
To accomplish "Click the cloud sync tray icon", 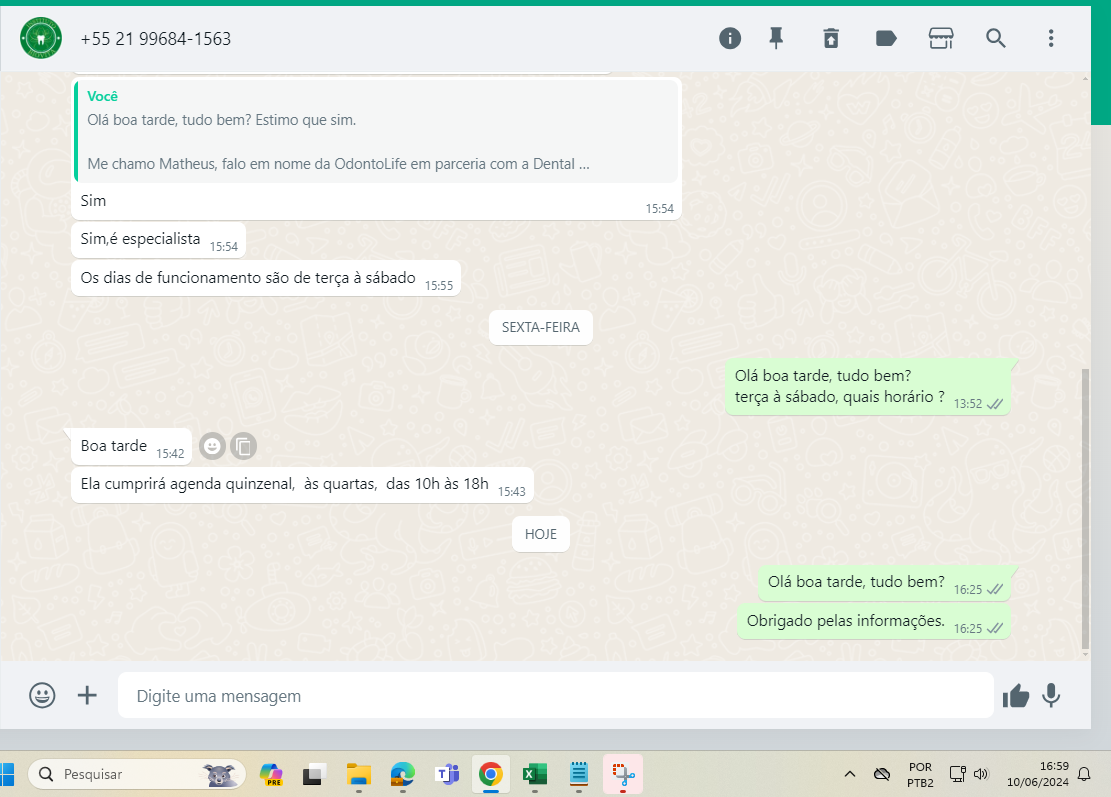I will click(x=881, y=774).
